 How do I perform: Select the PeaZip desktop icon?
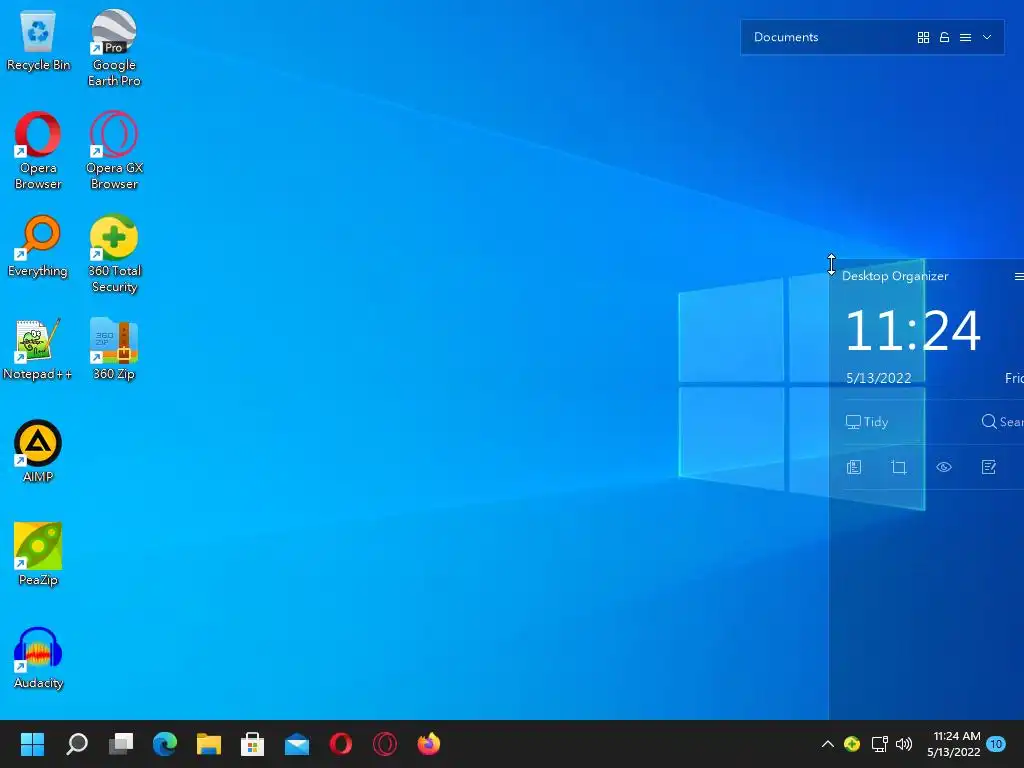[38, 554]
